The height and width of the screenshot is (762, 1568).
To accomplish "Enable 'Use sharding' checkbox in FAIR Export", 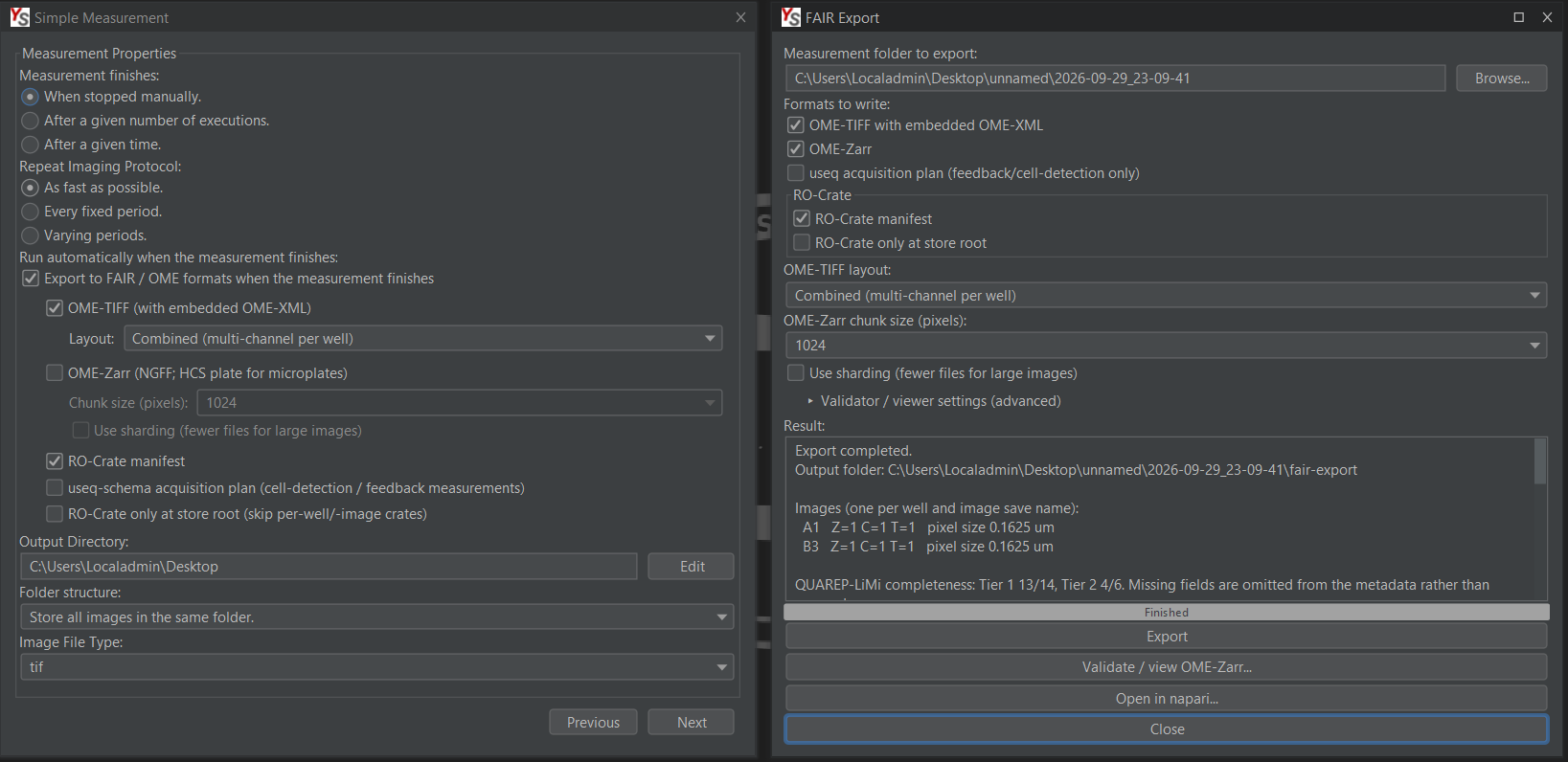I will (796, 373).
